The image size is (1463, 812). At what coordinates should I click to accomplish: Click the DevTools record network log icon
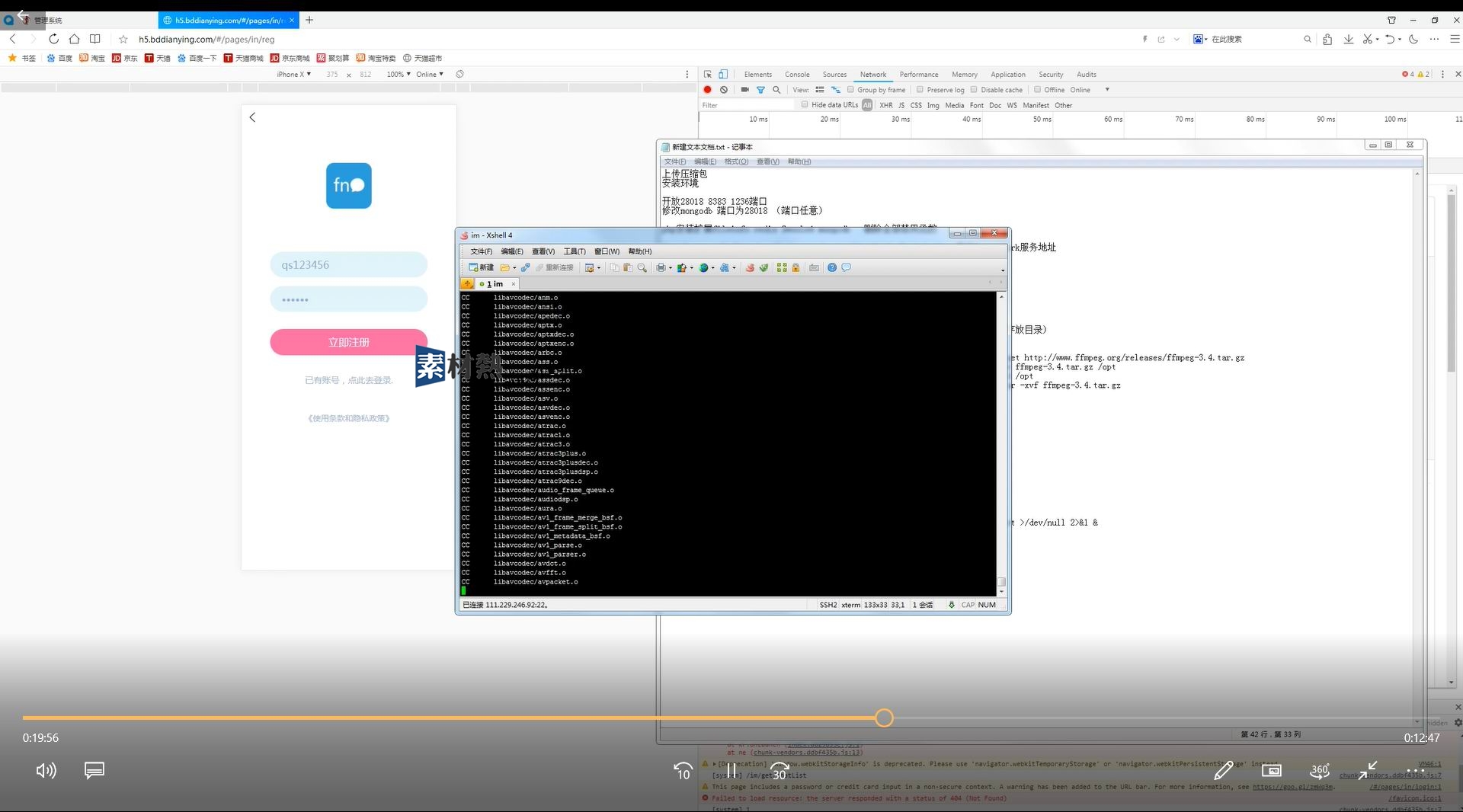[707, 90]
